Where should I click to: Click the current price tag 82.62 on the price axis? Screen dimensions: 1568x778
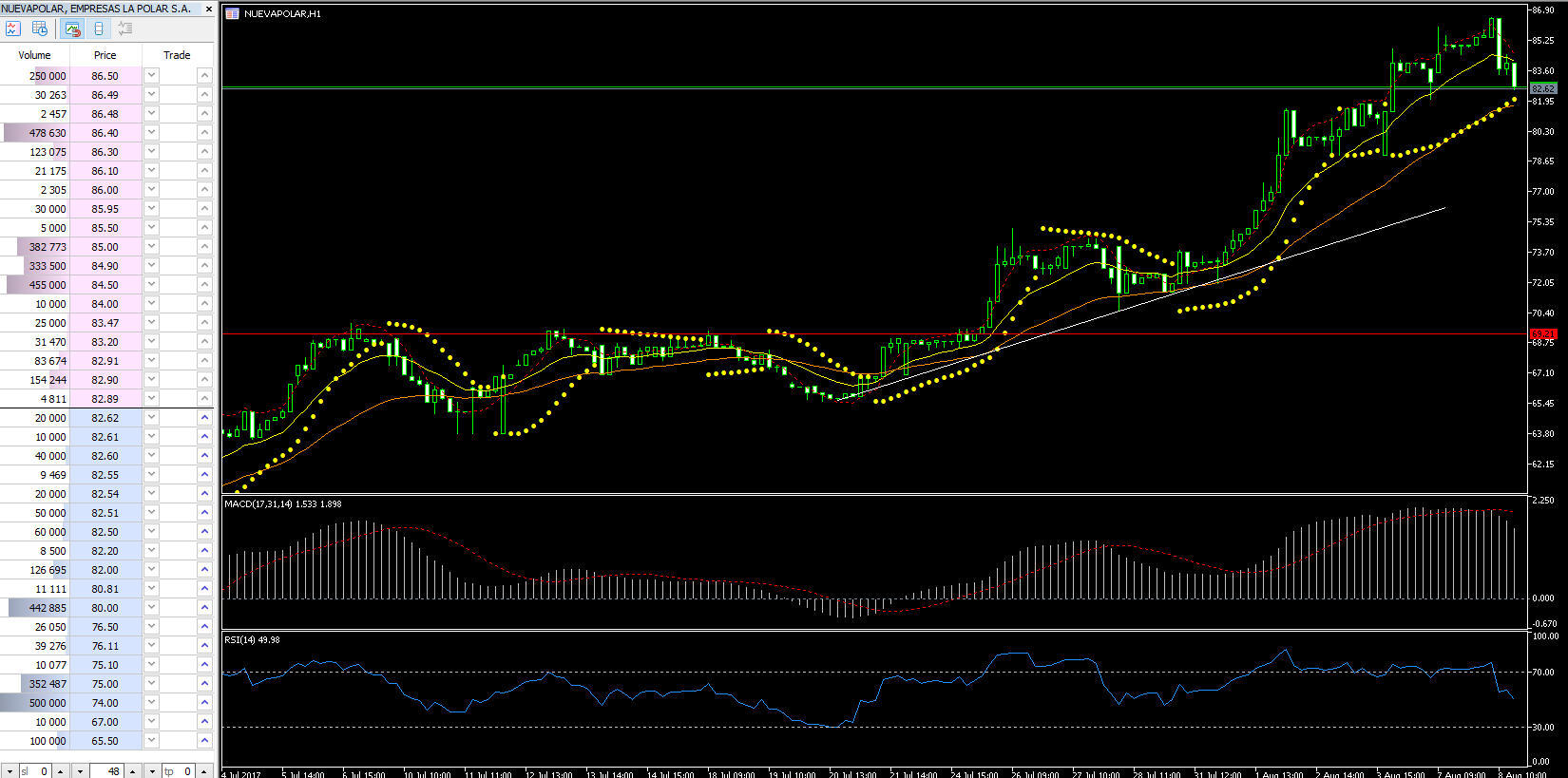pos(1543,88)
